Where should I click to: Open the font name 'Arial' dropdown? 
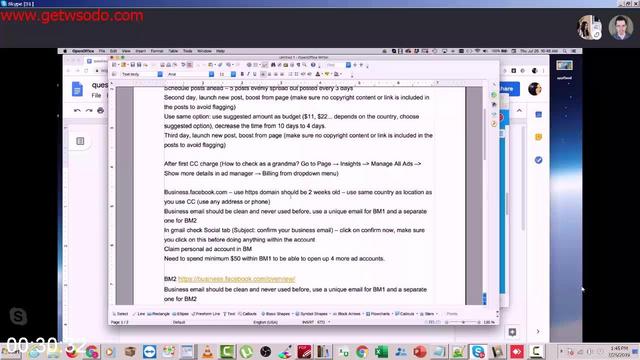pos(211,74)
